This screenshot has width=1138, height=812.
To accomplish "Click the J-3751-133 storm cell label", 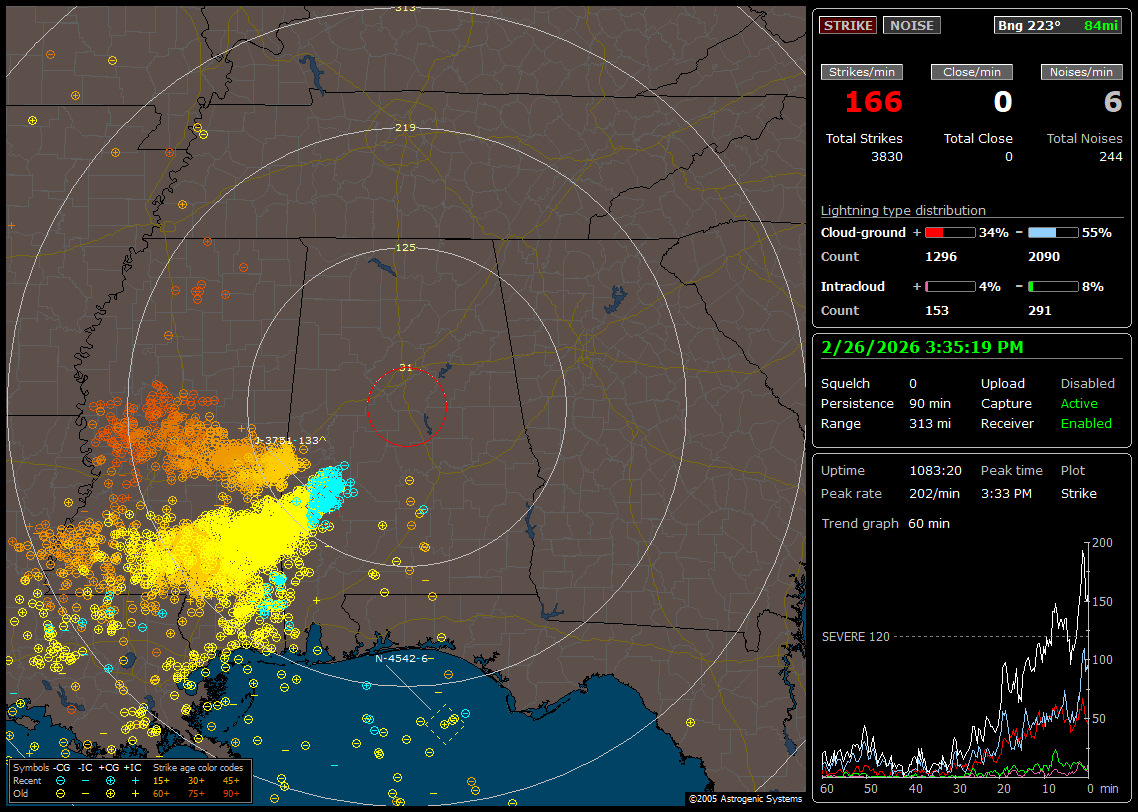I will pos(288,440).
